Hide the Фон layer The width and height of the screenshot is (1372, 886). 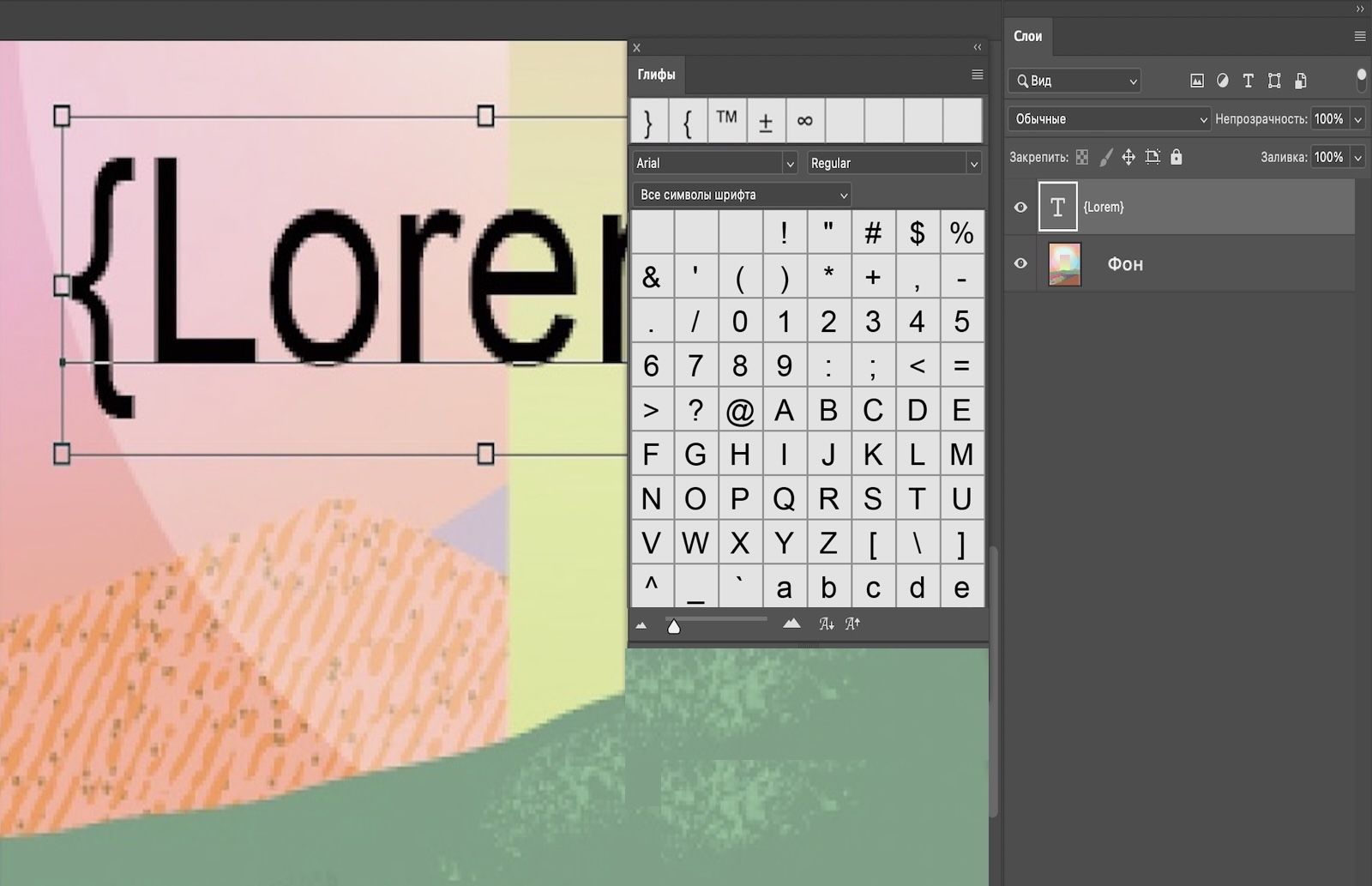[x=1020, y=264]
